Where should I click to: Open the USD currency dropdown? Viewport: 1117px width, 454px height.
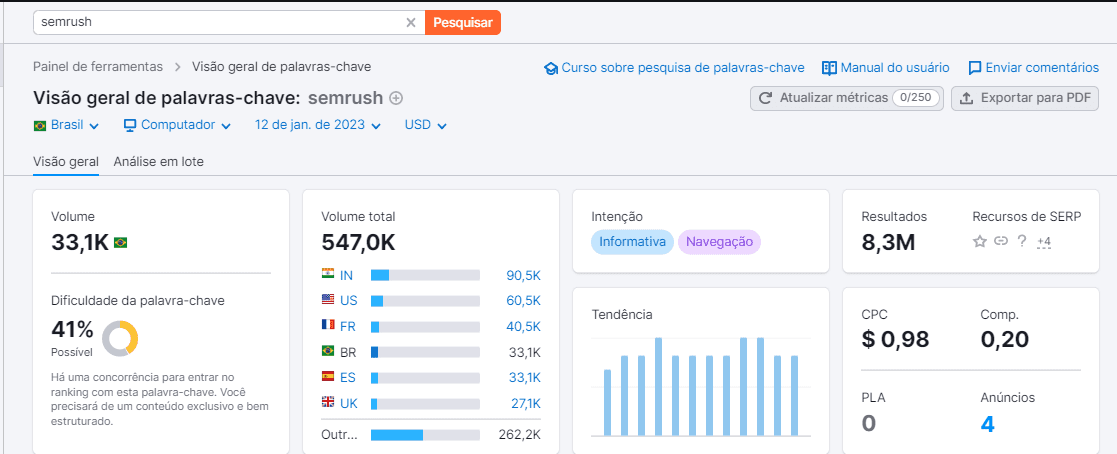point(425,125)
